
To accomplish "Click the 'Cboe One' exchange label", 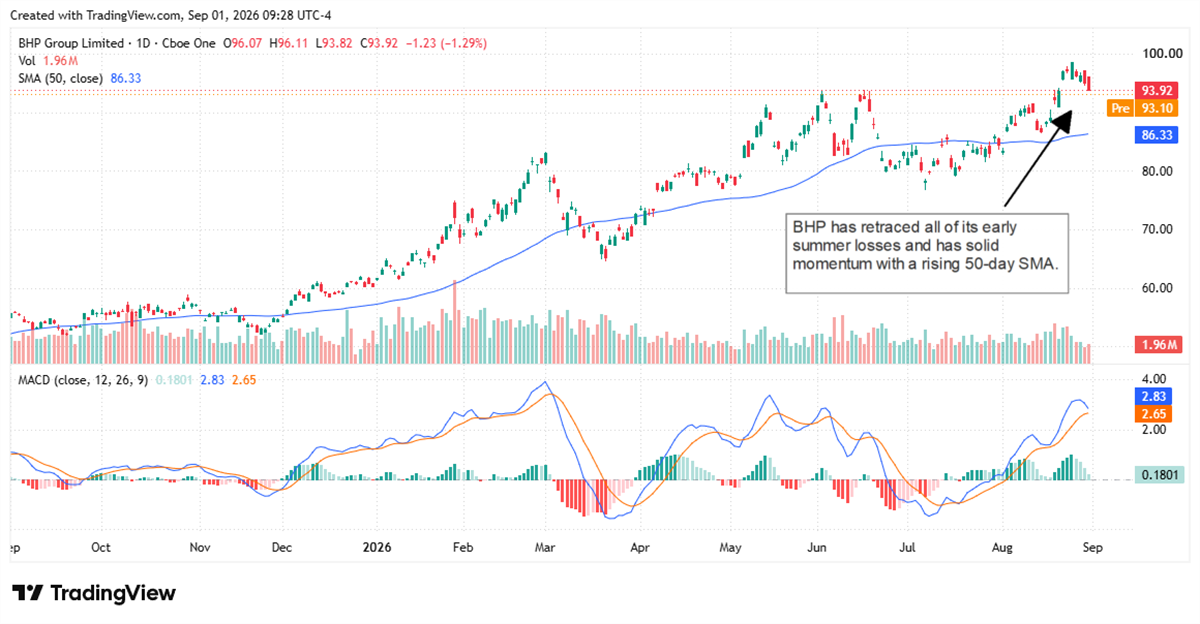I will (187, 43).
